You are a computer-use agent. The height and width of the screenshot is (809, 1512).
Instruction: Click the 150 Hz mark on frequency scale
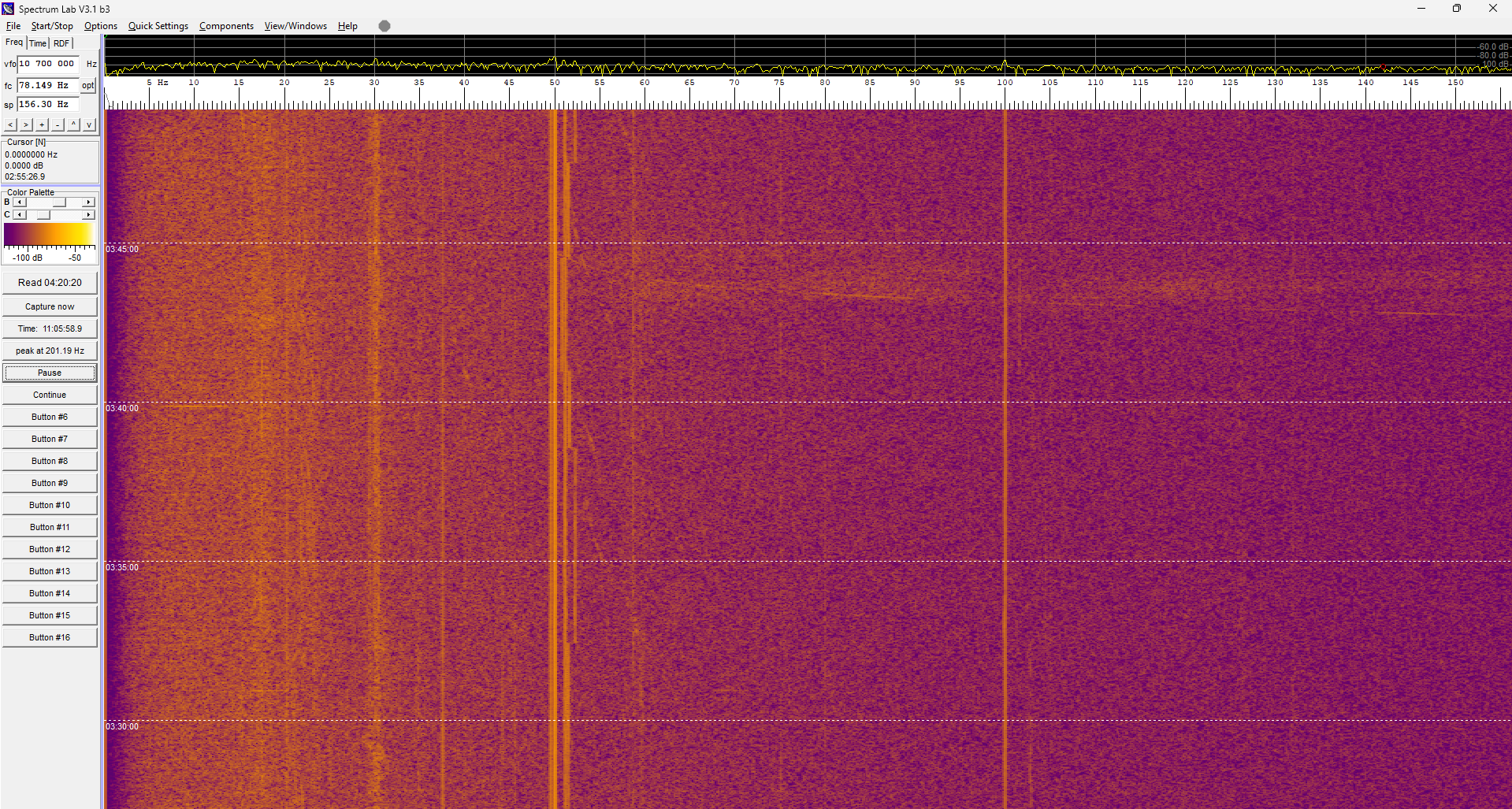(1455, 83)
